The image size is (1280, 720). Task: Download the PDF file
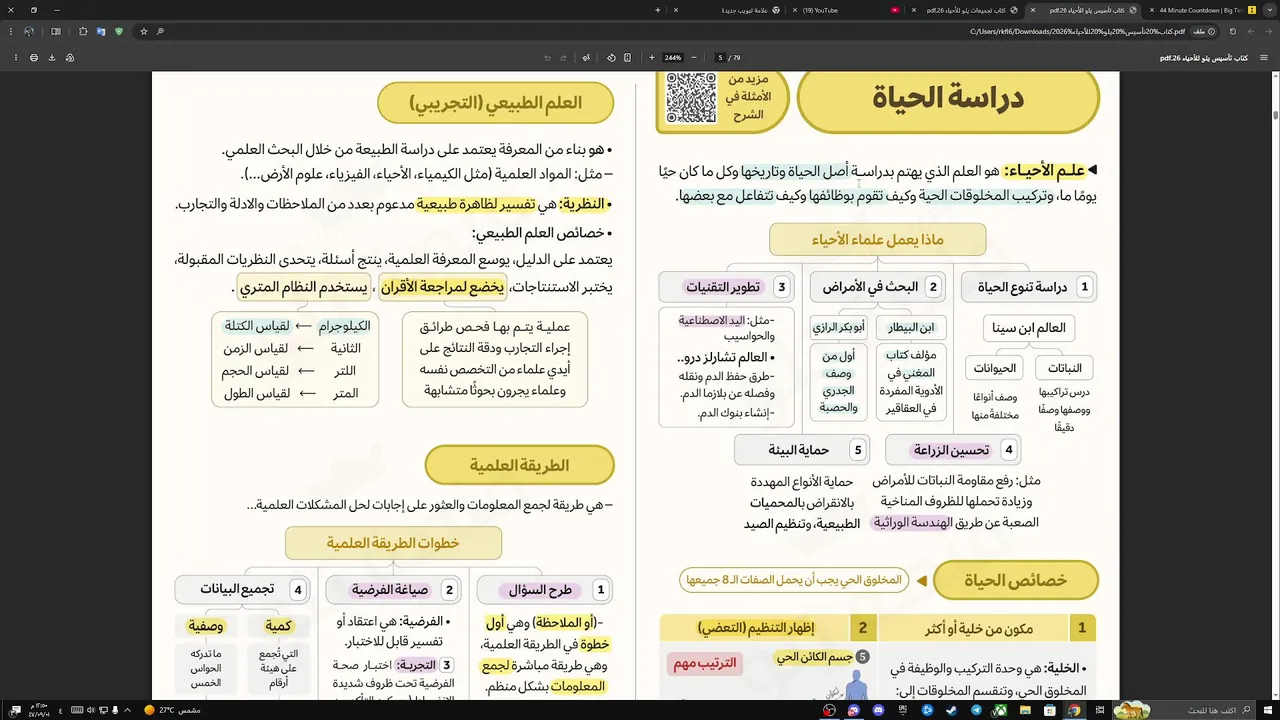coord(52,58)
